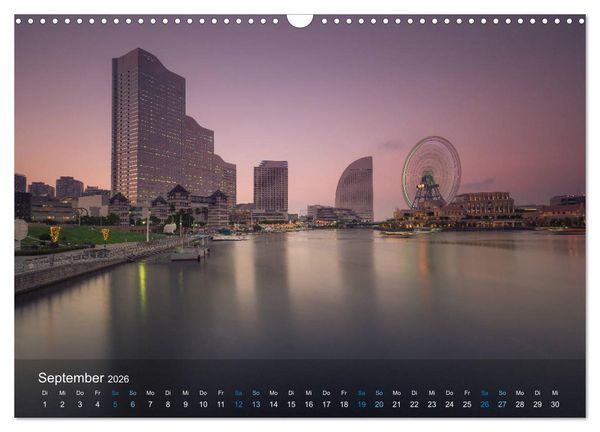
Task: Click the "September" month title
Action: tap(71, 378)
